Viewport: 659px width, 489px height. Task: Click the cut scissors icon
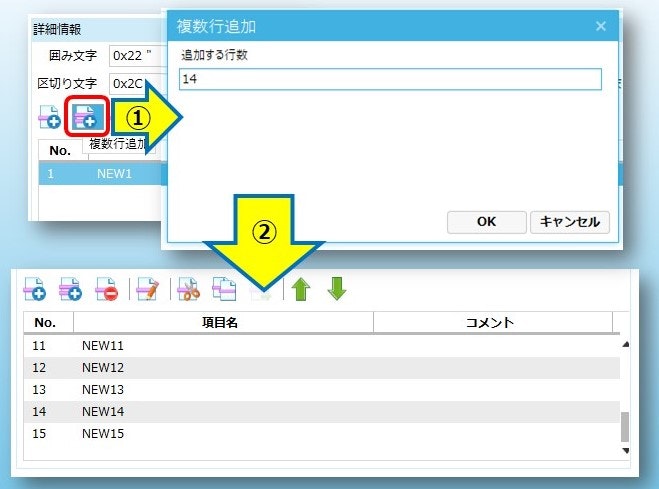click(188, 289)
